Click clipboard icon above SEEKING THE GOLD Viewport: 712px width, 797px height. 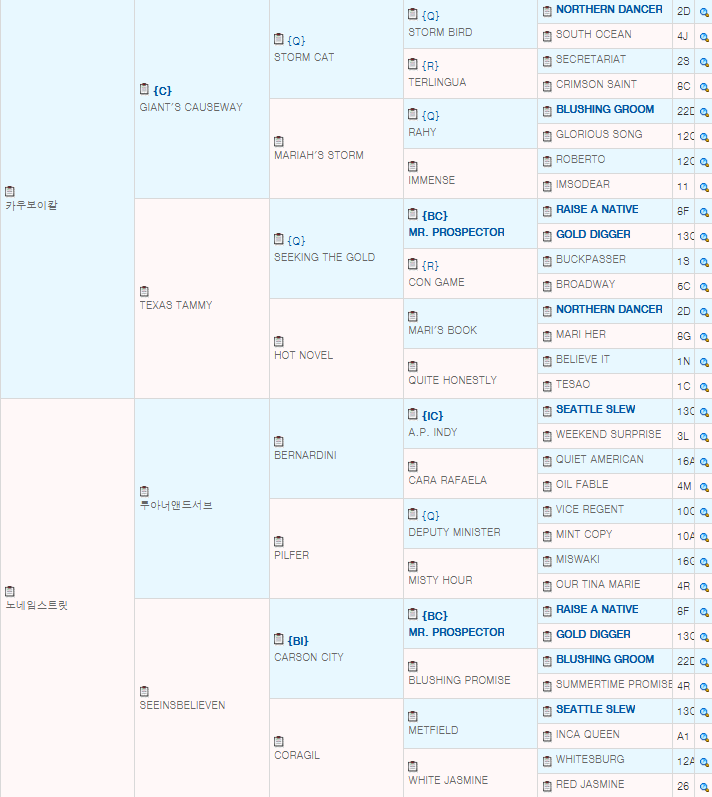point(278,238)
